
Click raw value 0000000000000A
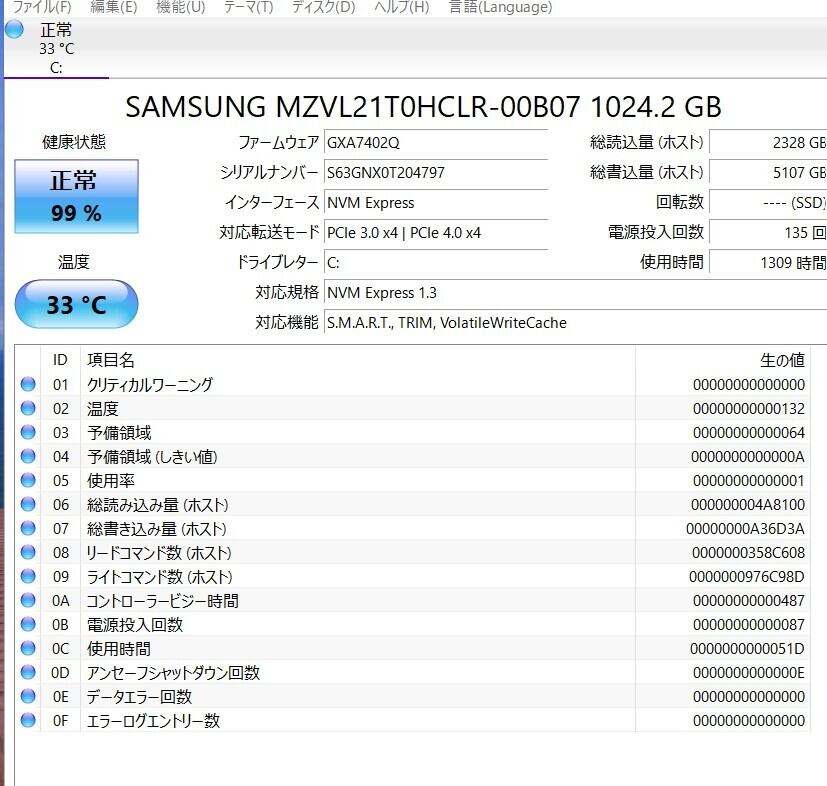click(x=748, y=456)
